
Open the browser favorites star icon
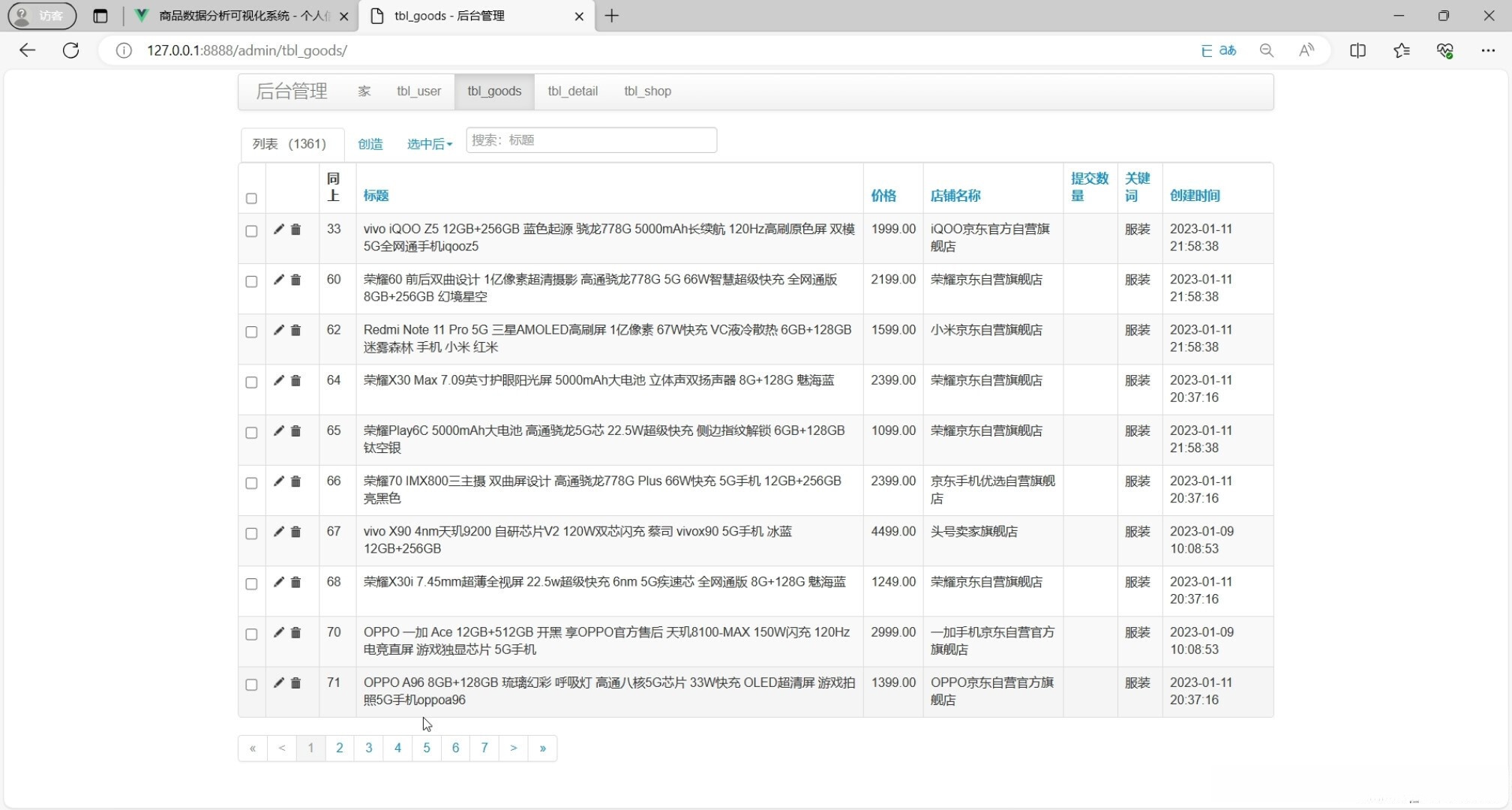pyautogui.click(x=1401, y=50)
